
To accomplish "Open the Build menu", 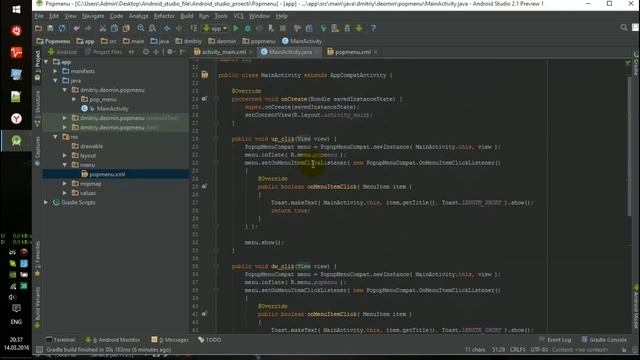I will click(187, 16).
